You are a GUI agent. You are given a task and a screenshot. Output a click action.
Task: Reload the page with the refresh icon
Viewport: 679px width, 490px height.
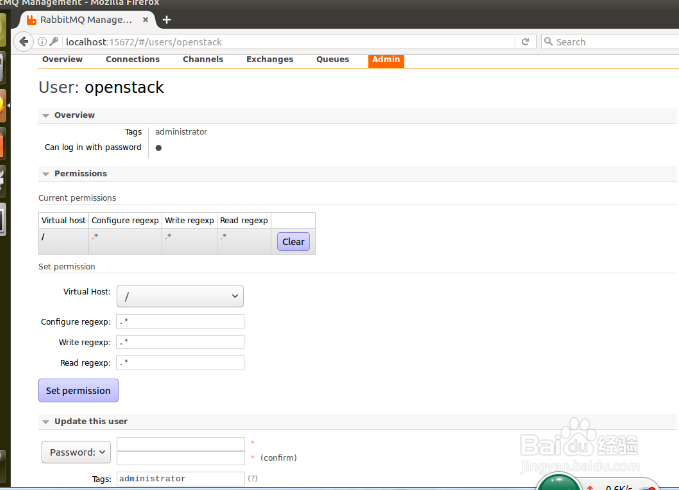point(525,42)
